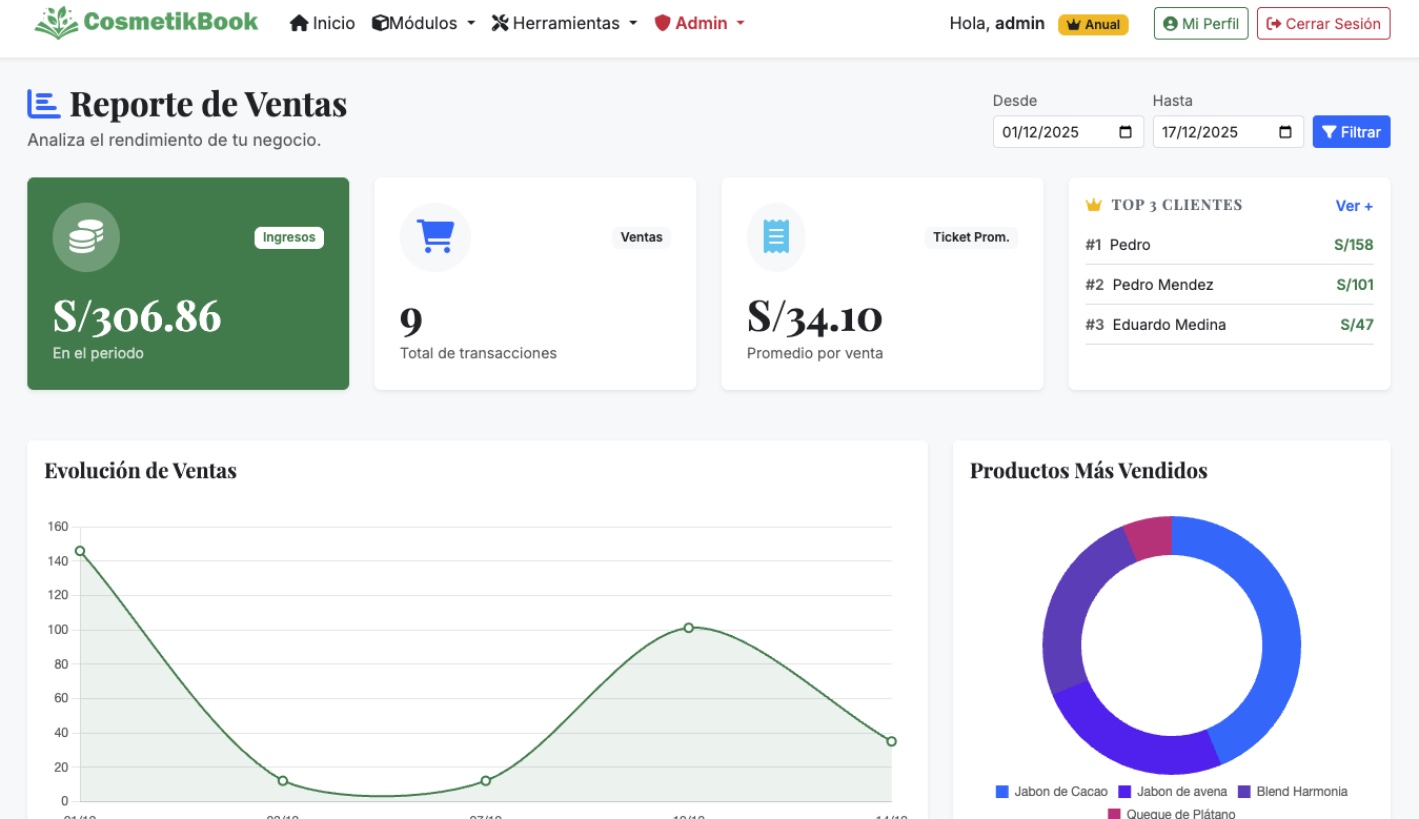Toggle Blend Harmonia legend item
The height and width of the screenshot is (819, 1419).
(x=1292, y=791)
